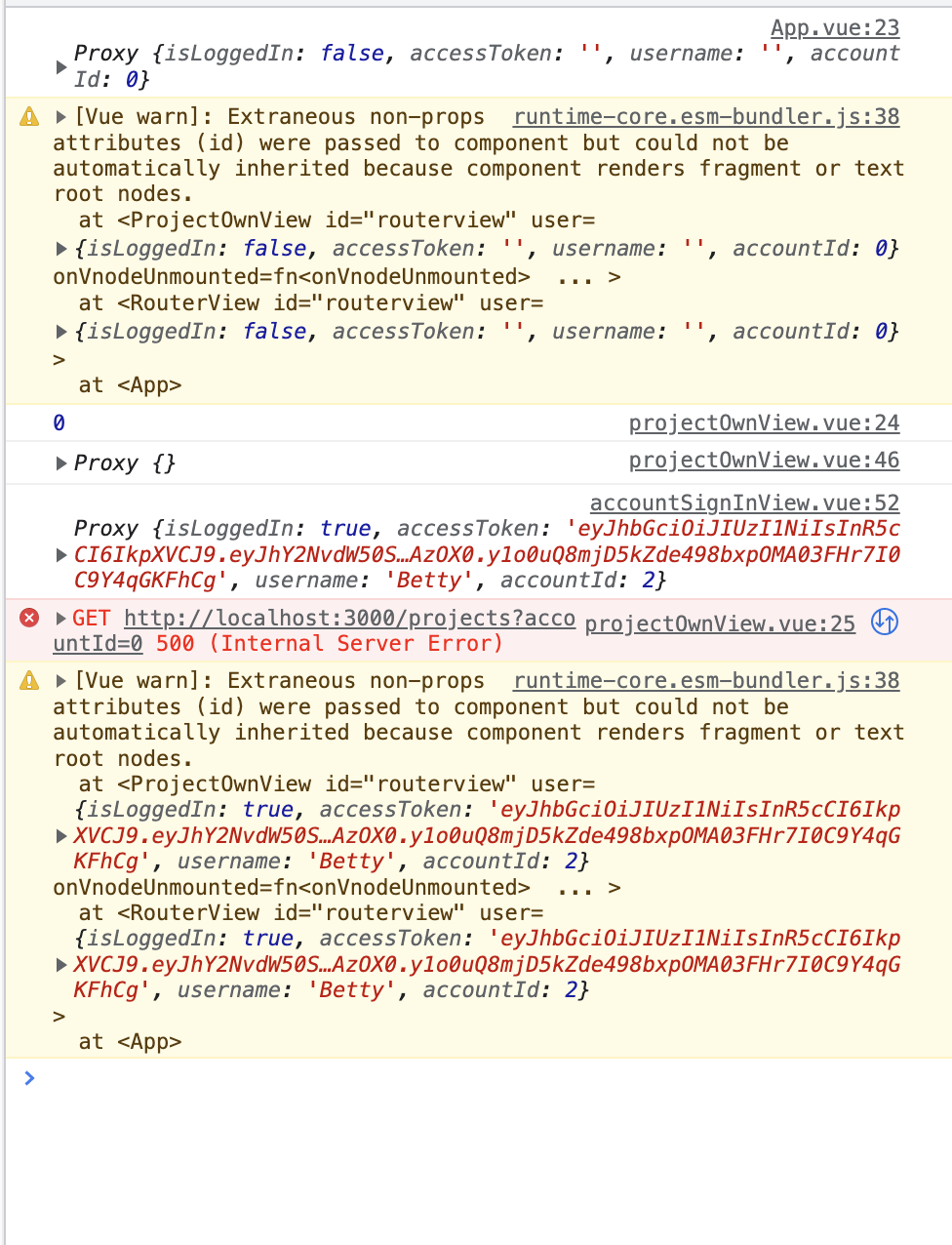Click the red error icon on the GET failure row
The image size is (952, 1245).
coord(28,617)
